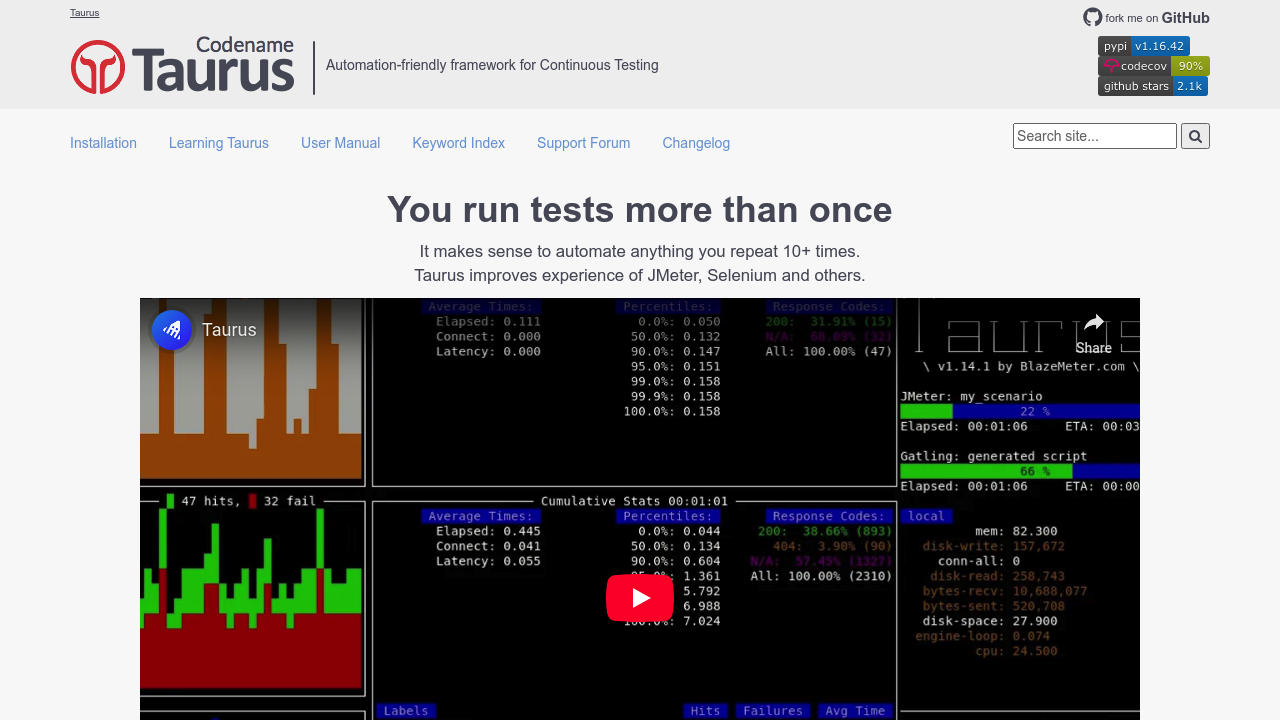Play the YouTube video

click(x=640, y=598)
